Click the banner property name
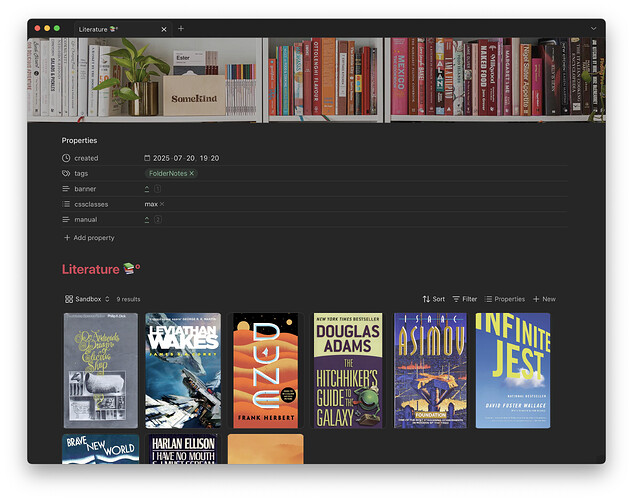Viewport: 633px width, 500px height. coord(85,189)
